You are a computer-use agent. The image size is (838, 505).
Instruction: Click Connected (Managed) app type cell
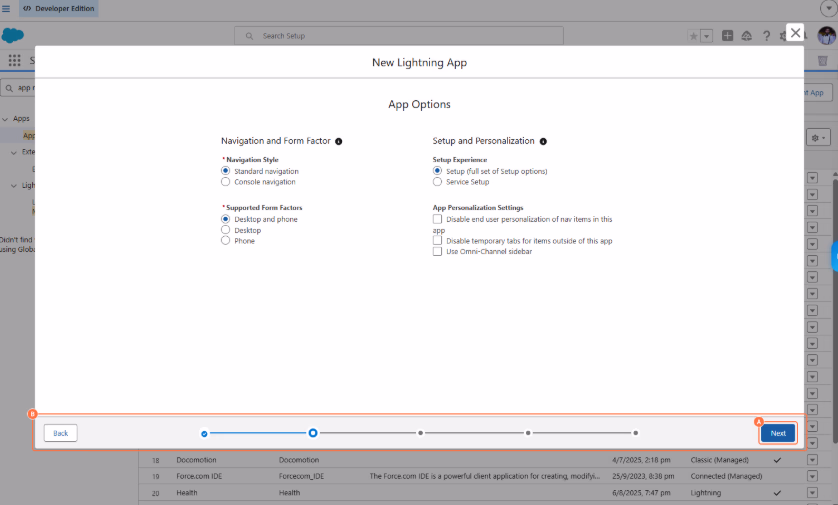(726, 476)
